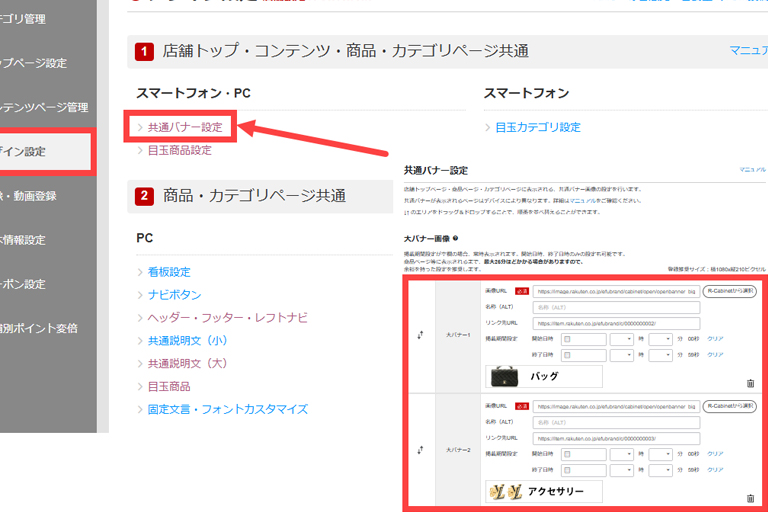This screenshot has width=768, height=512.
Task: Open the minute dropdown for 大バナー1 終了日時
Action: [660, 355]
